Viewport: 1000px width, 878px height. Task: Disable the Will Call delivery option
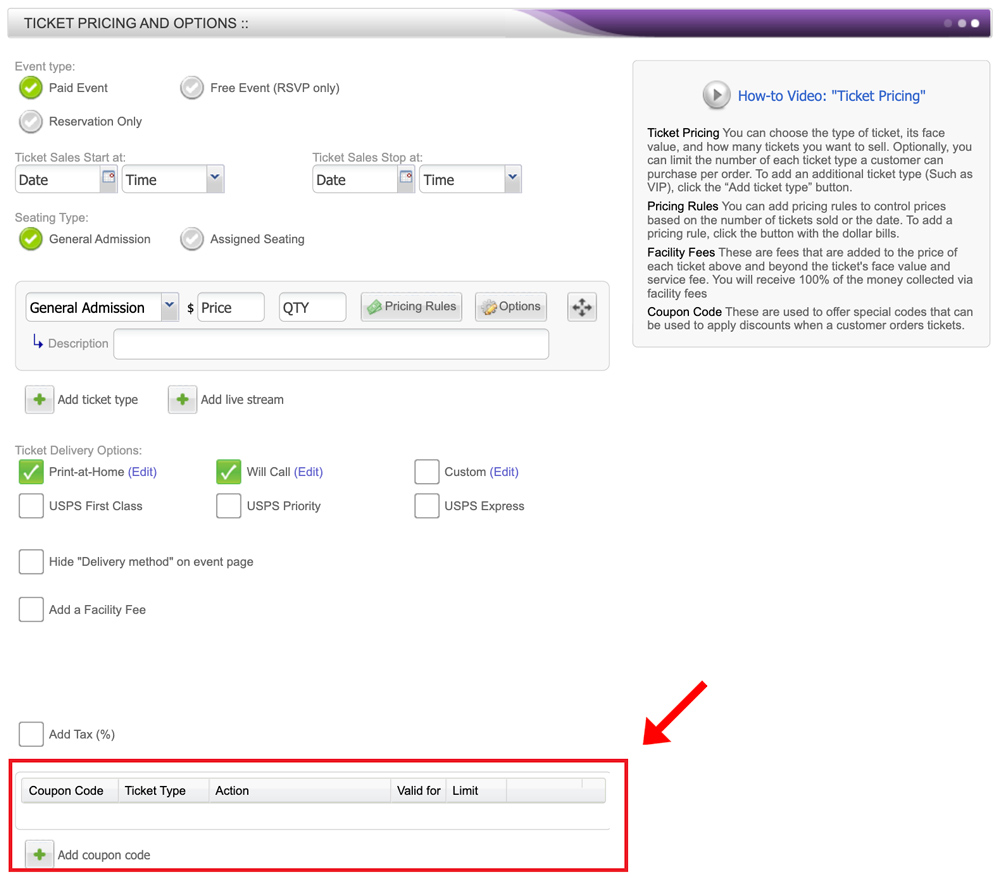click(229, 471)
